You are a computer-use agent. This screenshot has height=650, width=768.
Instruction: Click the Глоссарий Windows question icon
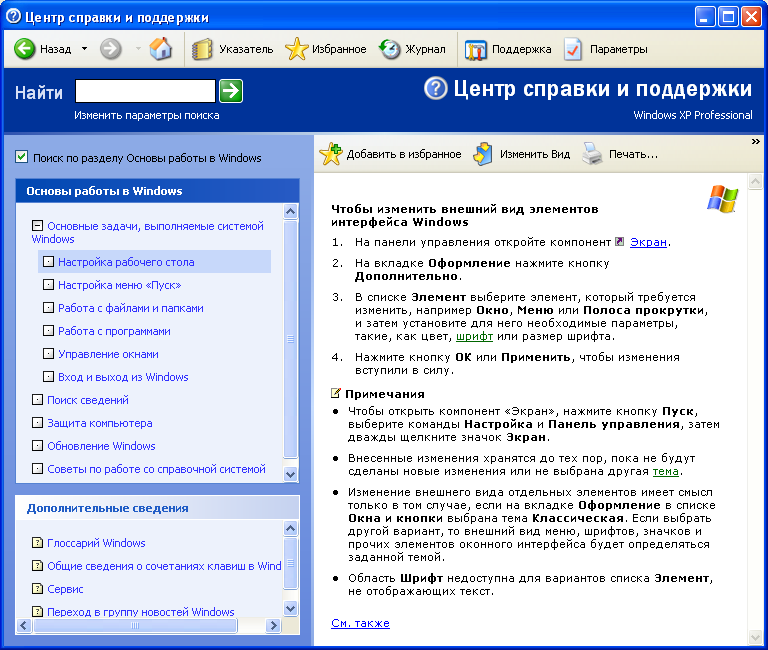37,543
